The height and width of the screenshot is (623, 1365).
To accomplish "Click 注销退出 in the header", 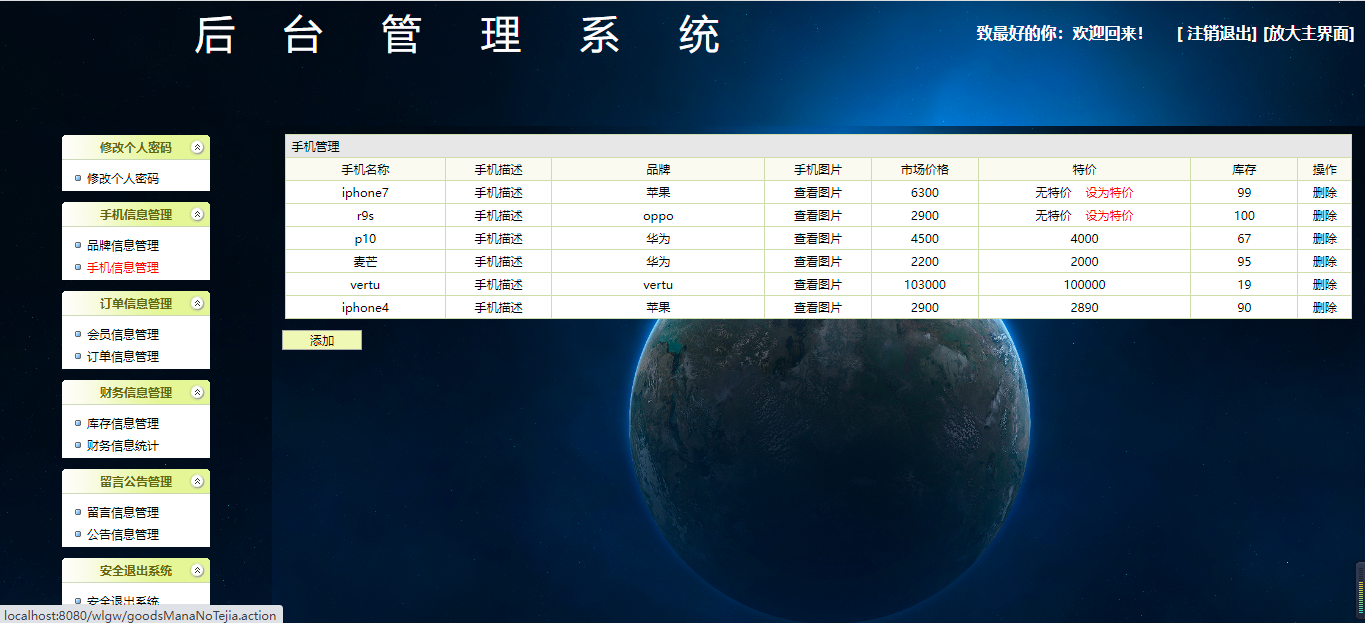I will click(1216, 33).
